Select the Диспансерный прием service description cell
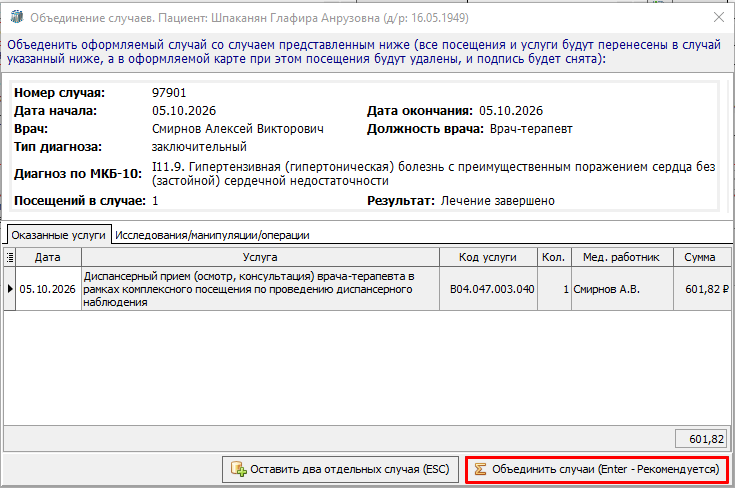The height and width of the screenshot is (488, 735). (x=260, y=289)
